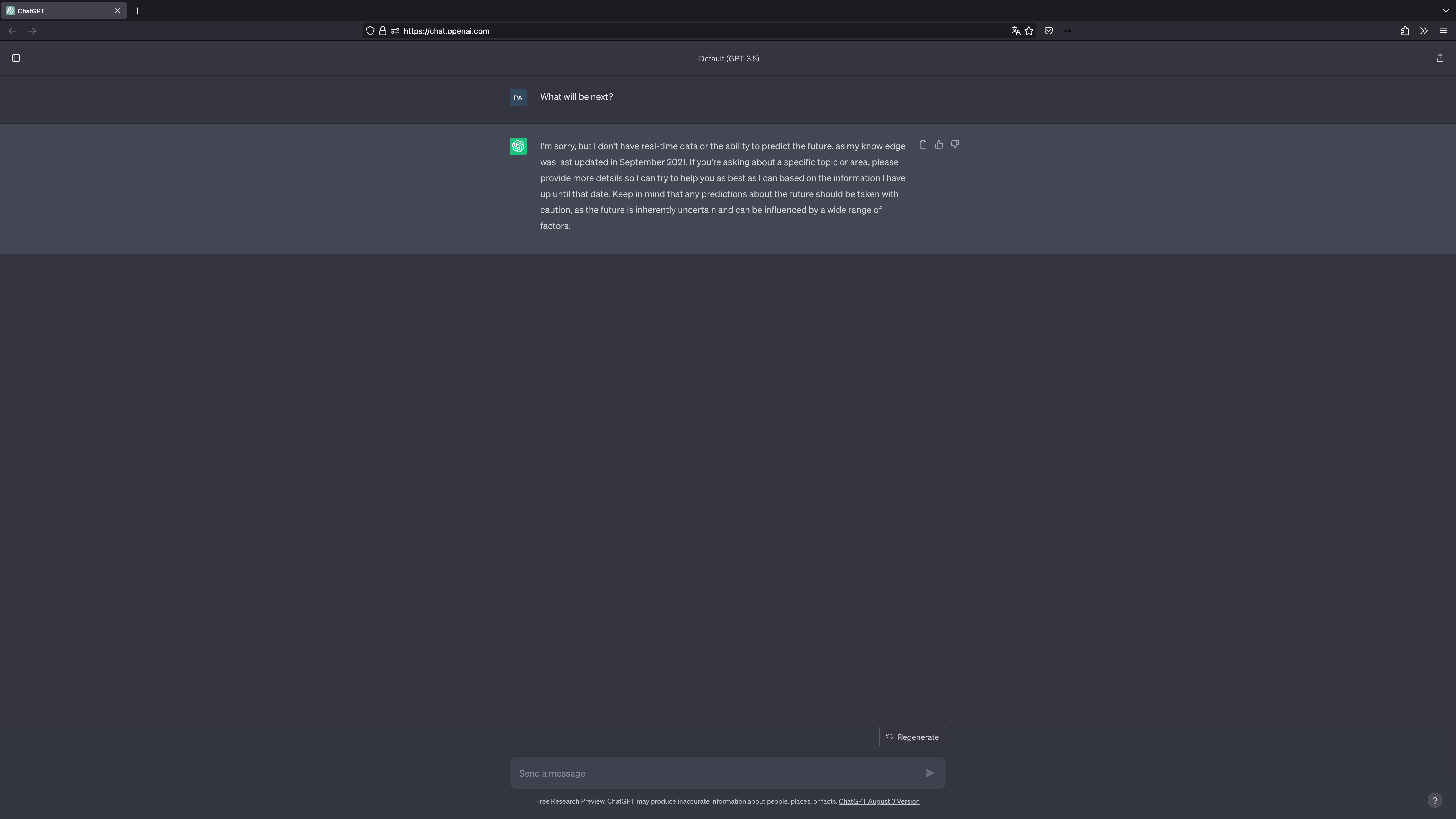Select the ChatGPT browser tab
Image resolution: width=1456 pixels, height=819 pixels.
point(57,11)
